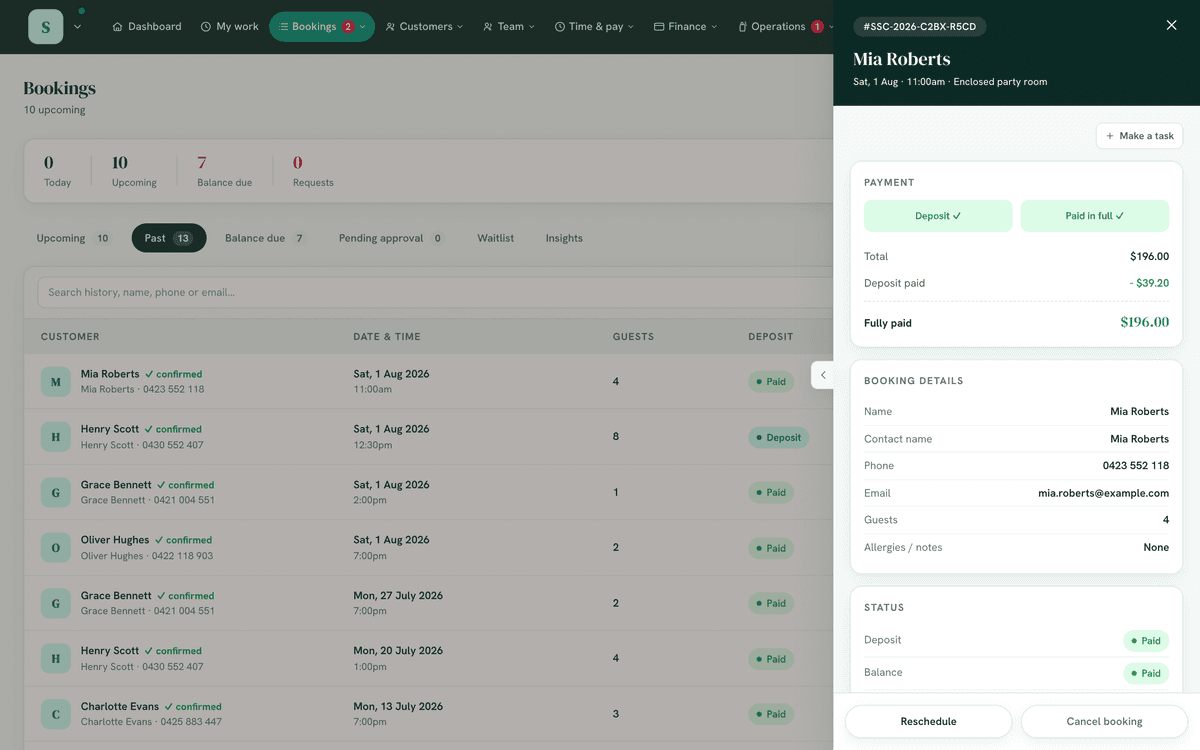
Task: Click booking reference #SSC-2026-C2BX-R5CD
Action: point(920,26)
